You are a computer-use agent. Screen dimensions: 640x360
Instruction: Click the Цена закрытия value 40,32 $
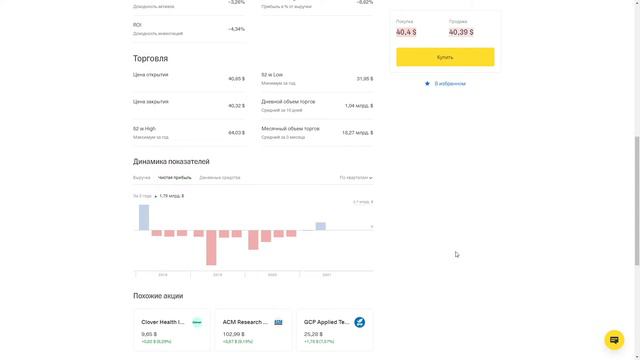coord(237,106)
